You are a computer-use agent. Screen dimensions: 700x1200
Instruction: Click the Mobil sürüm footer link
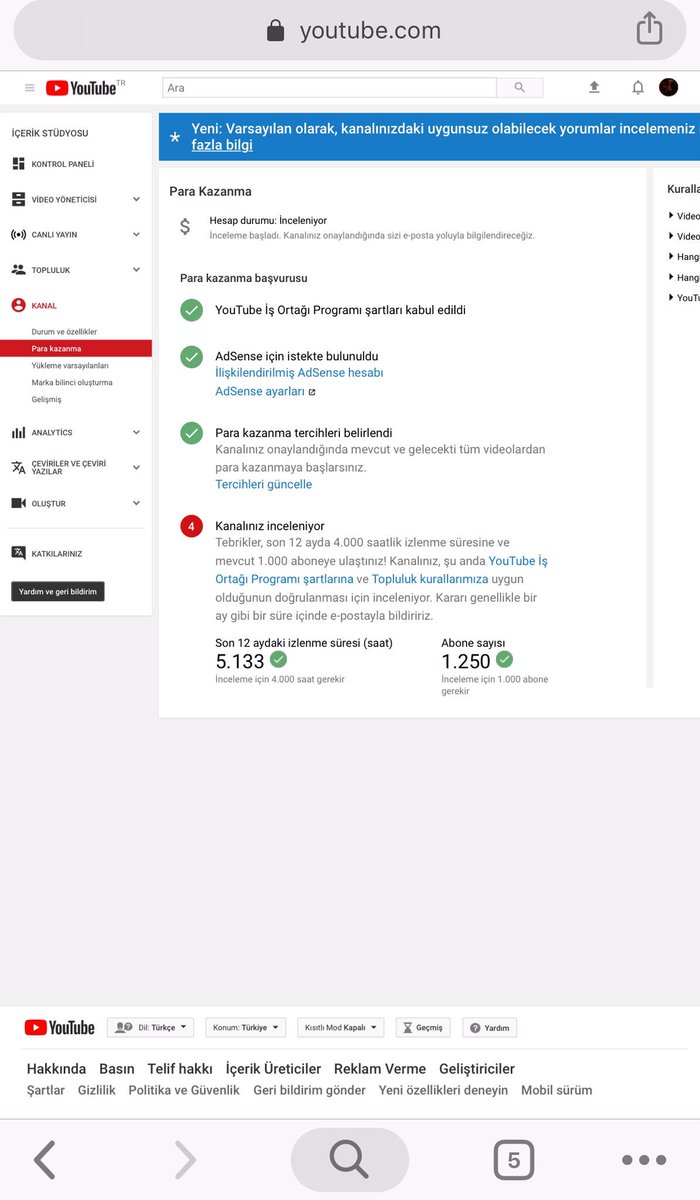pos(557,1090)
